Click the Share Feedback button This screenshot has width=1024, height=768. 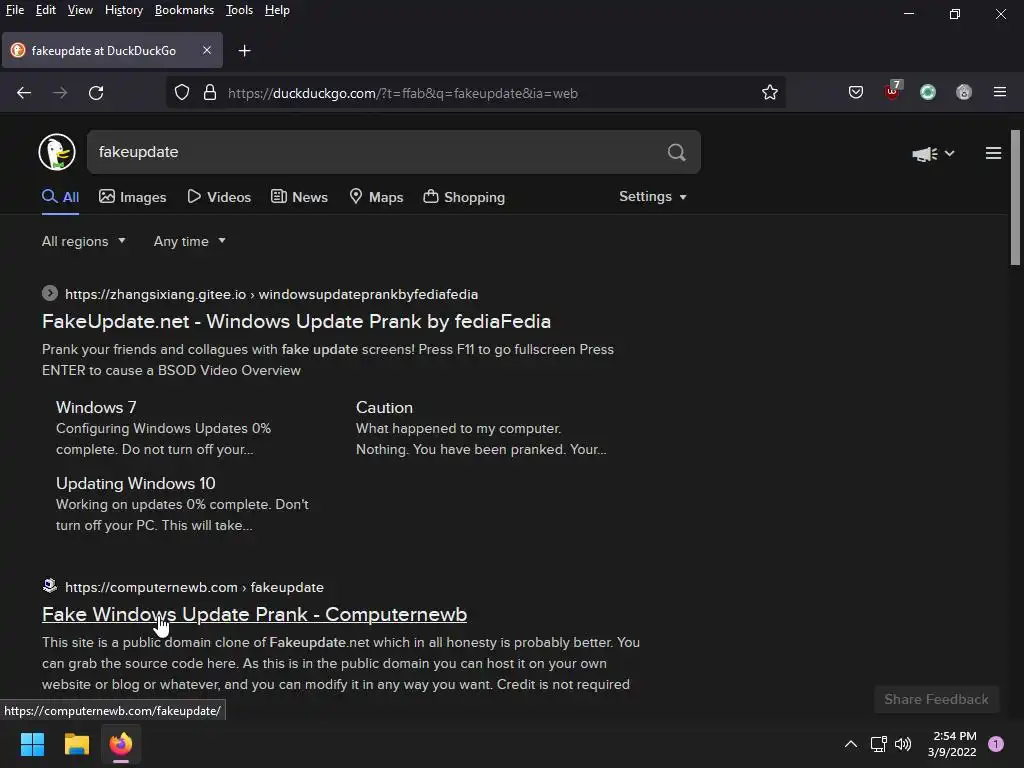click(x=936, y=699)
